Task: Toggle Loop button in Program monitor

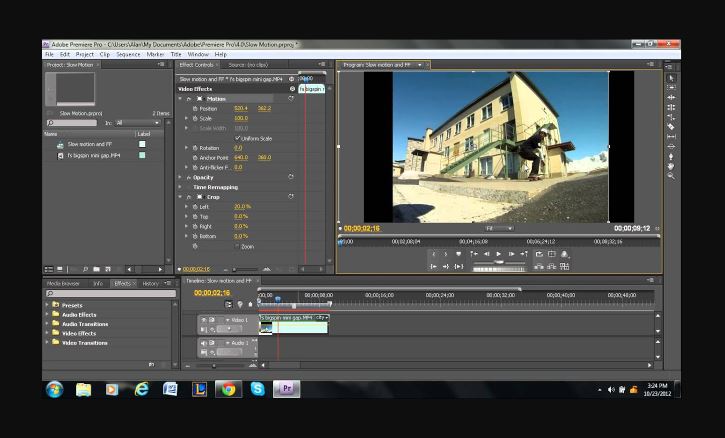Action: tap(539, 254)
